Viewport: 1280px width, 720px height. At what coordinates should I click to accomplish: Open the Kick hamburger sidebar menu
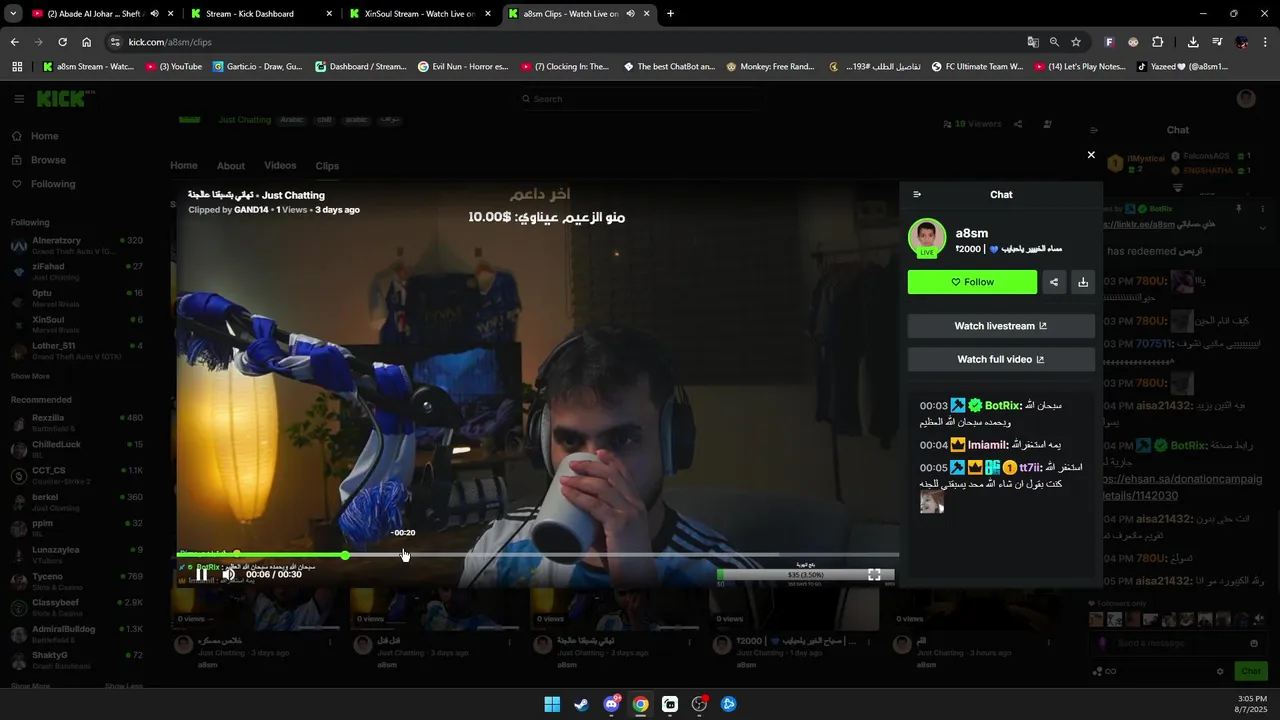pyautogui.click(x=19, y=99)
